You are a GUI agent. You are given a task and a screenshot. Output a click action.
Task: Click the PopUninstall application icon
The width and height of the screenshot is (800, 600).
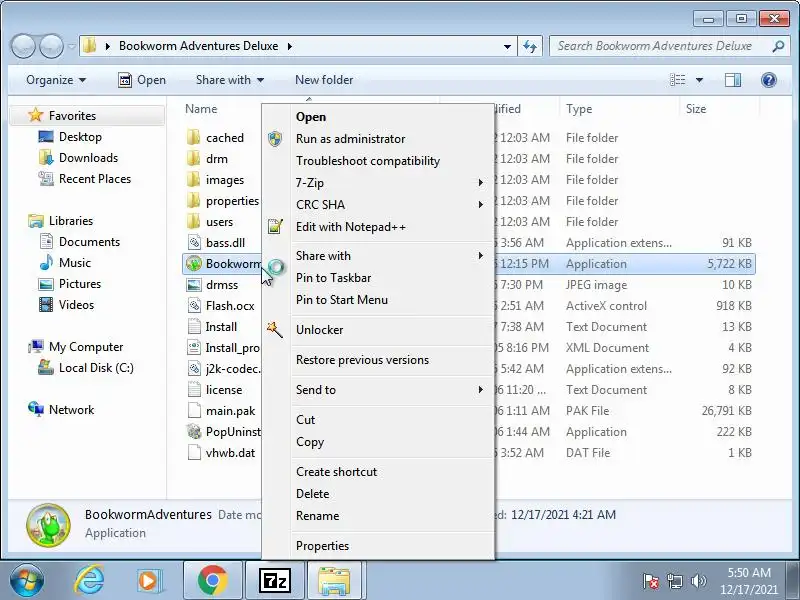coord(194,432)
